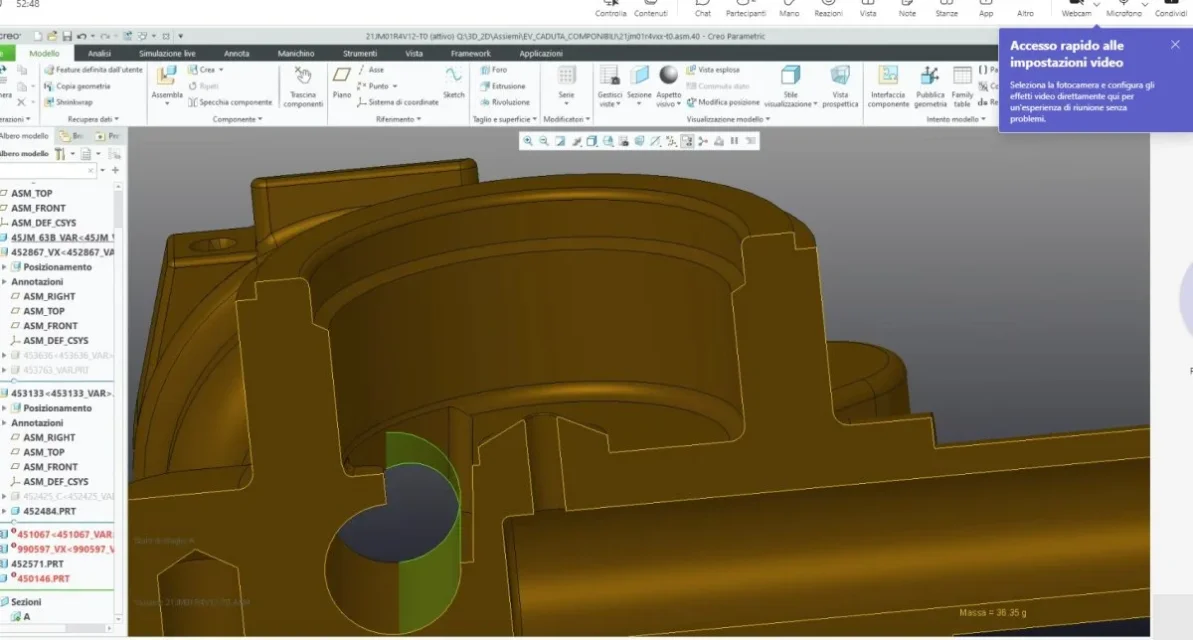The height and width of the screenshot is (640, 1193).
Task: Expand the Posizionamento node under 453133
Action: 5,408
